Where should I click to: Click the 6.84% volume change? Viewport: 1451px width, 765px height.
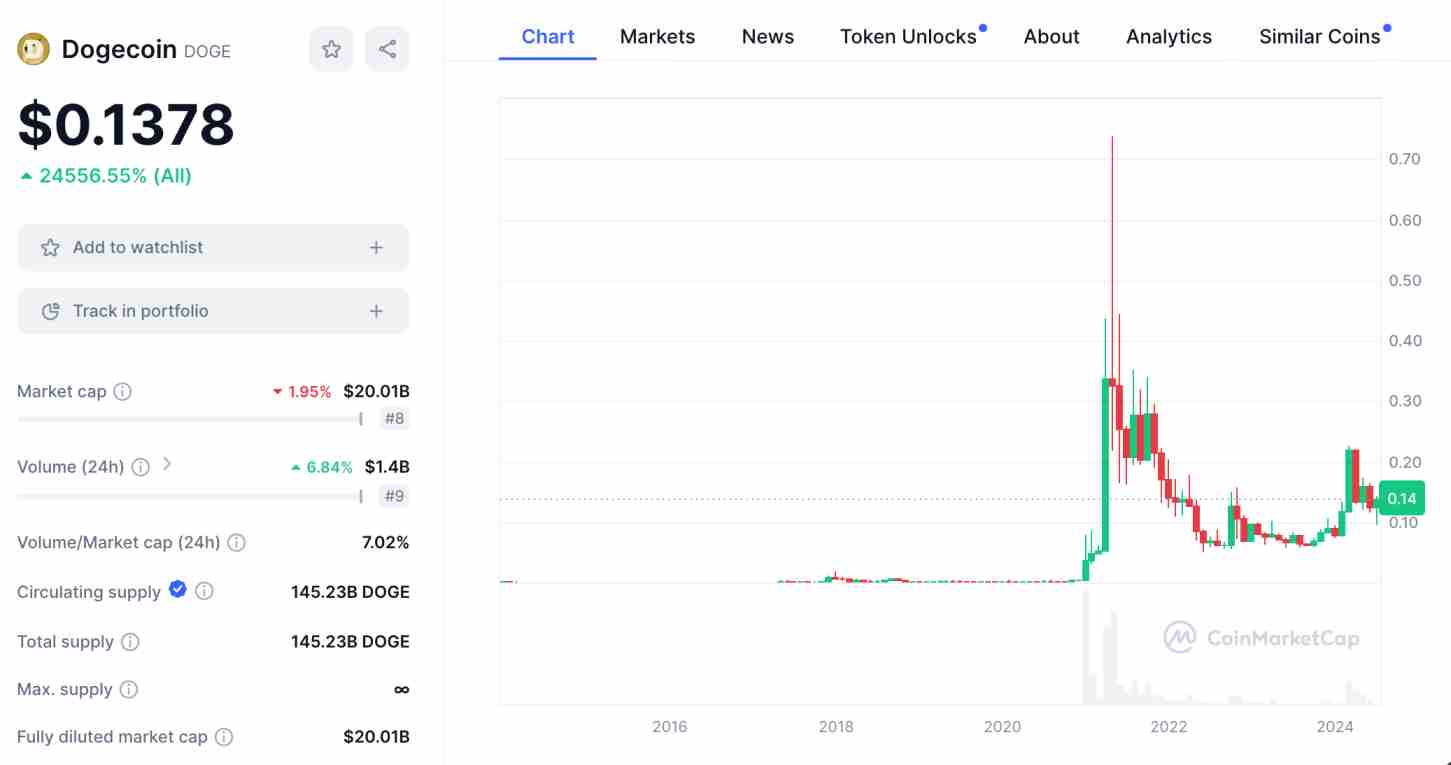point(322,467)
